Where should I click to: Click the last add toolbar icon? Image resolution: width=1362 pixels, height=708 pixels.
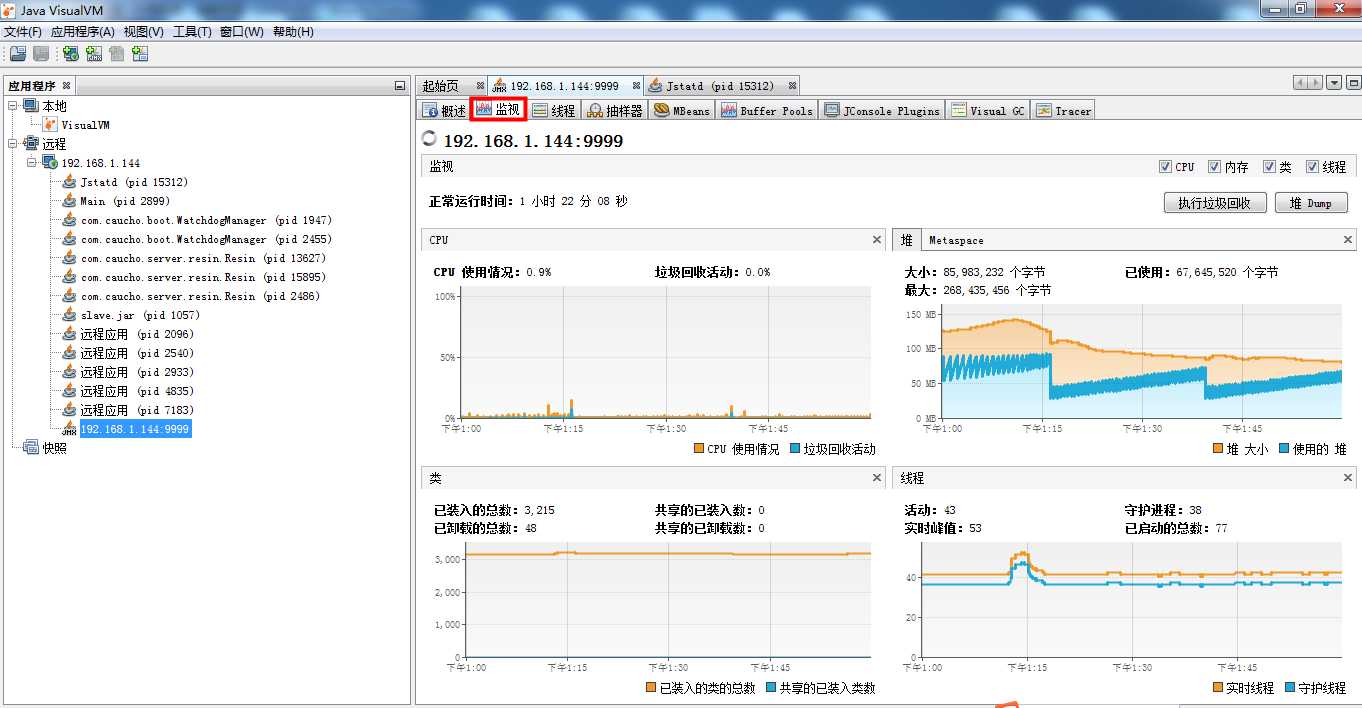tap(140, 54)
